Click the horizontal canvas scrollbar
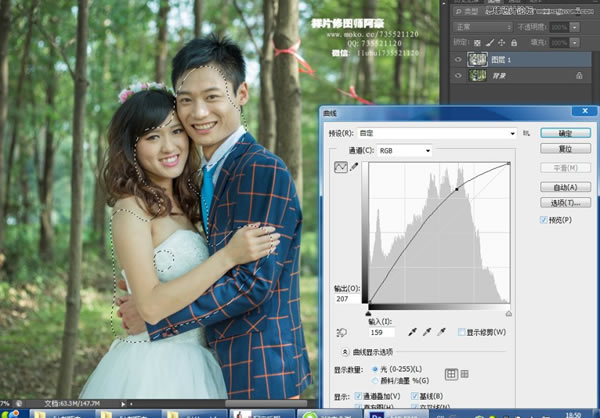 click(266, 403)
